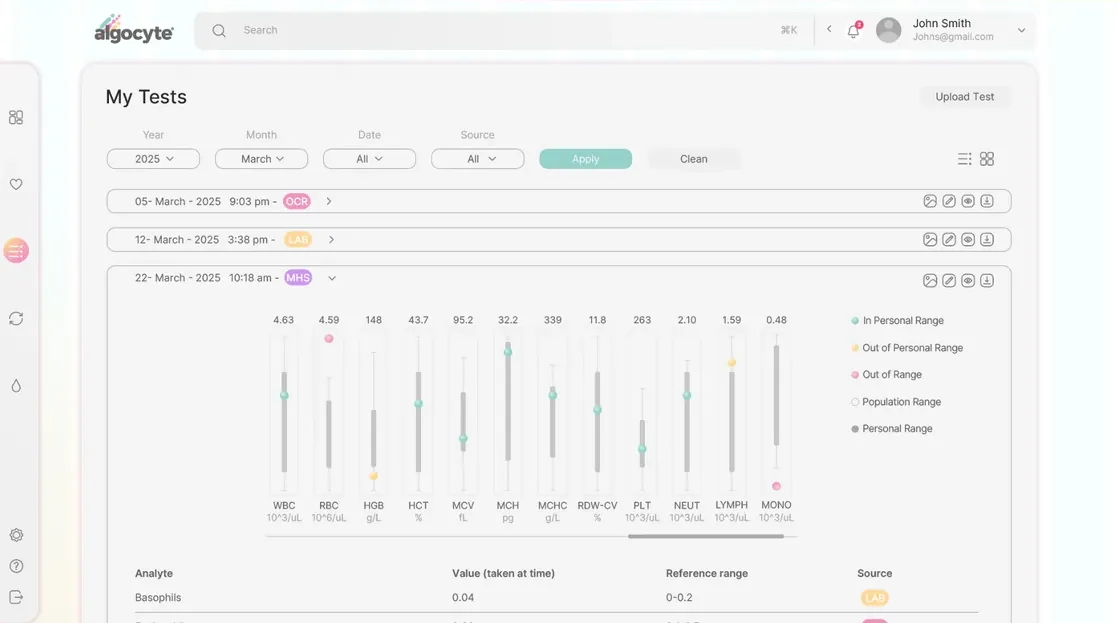Click the OCR source tag
The image size is (1118, 623).
[297, 202]
